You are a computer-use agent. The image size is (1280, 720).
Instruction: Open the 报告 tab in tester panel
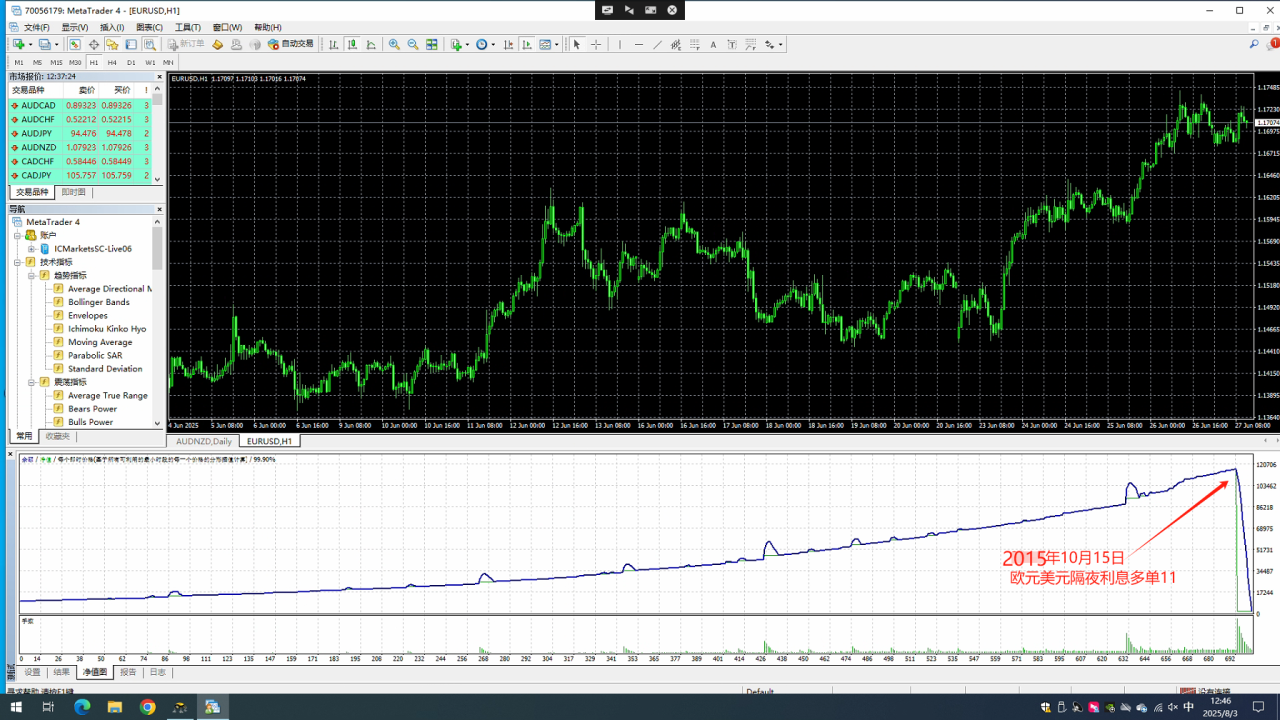coord(128,673)
